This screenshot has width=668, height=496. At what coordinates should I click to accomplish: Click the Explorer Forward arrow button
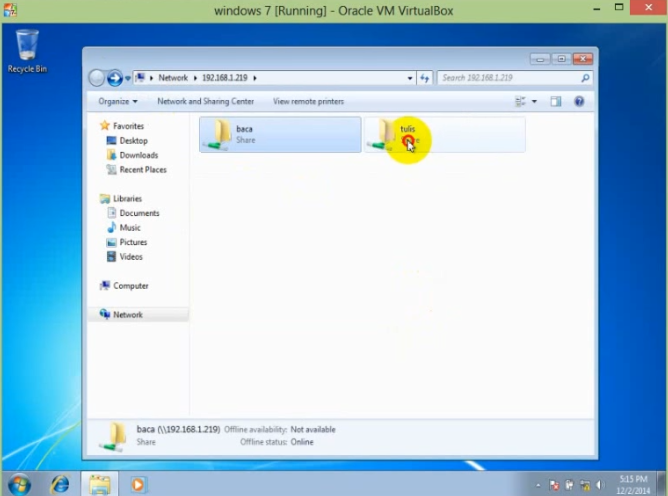pyautogui.click(x=114, y=78)
